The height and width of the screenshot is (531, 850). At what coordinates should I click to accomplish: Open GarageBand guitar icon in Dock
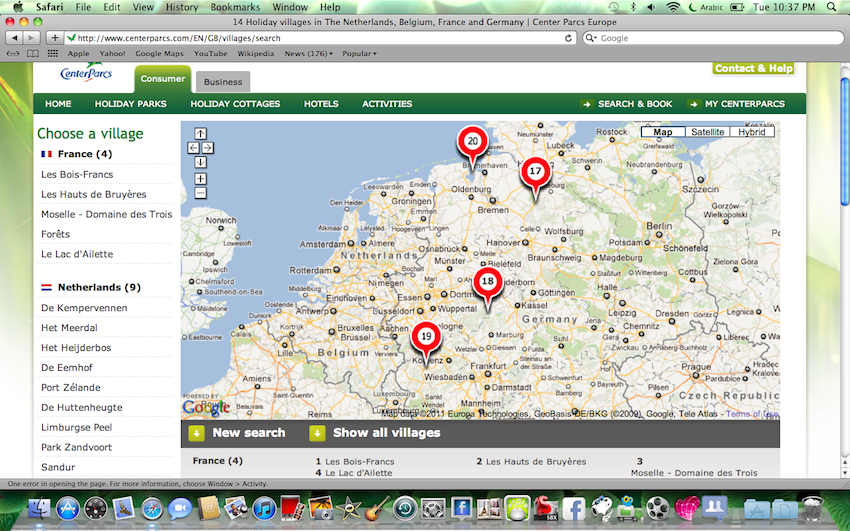pyautogui.click(x=377, y=509)
